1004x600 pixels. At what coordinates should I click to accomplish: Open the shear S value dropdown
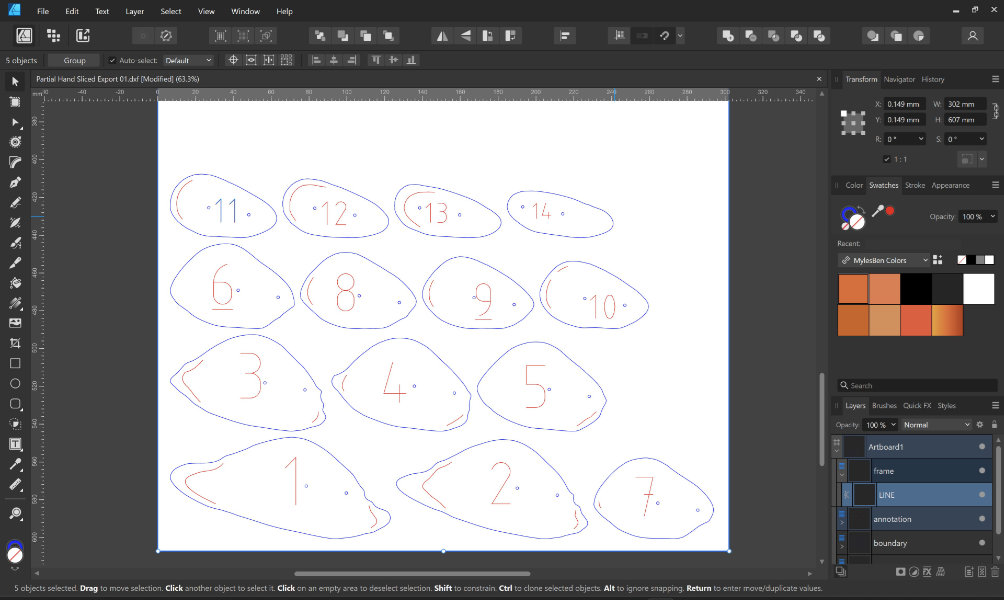981,139
